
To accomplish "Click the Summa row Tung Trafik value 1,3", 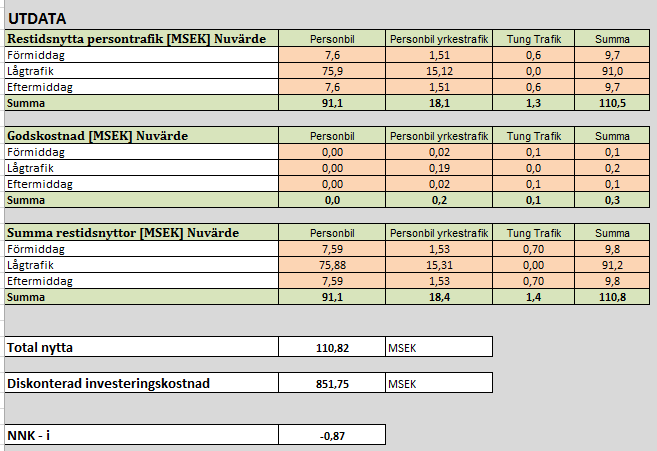I will pyautogui.click(x=533, y=103).
